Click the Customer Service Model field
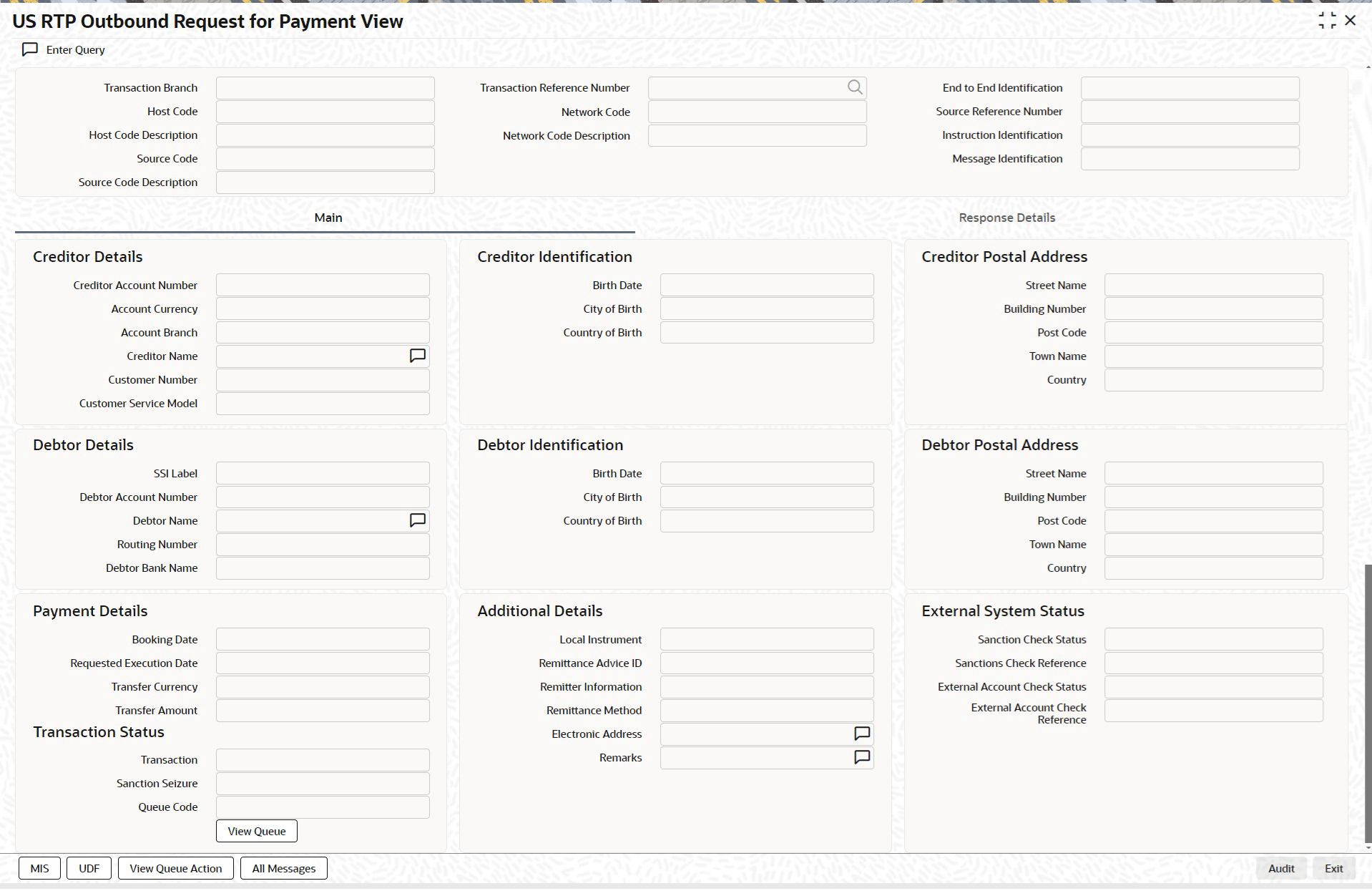 [323, 403]
